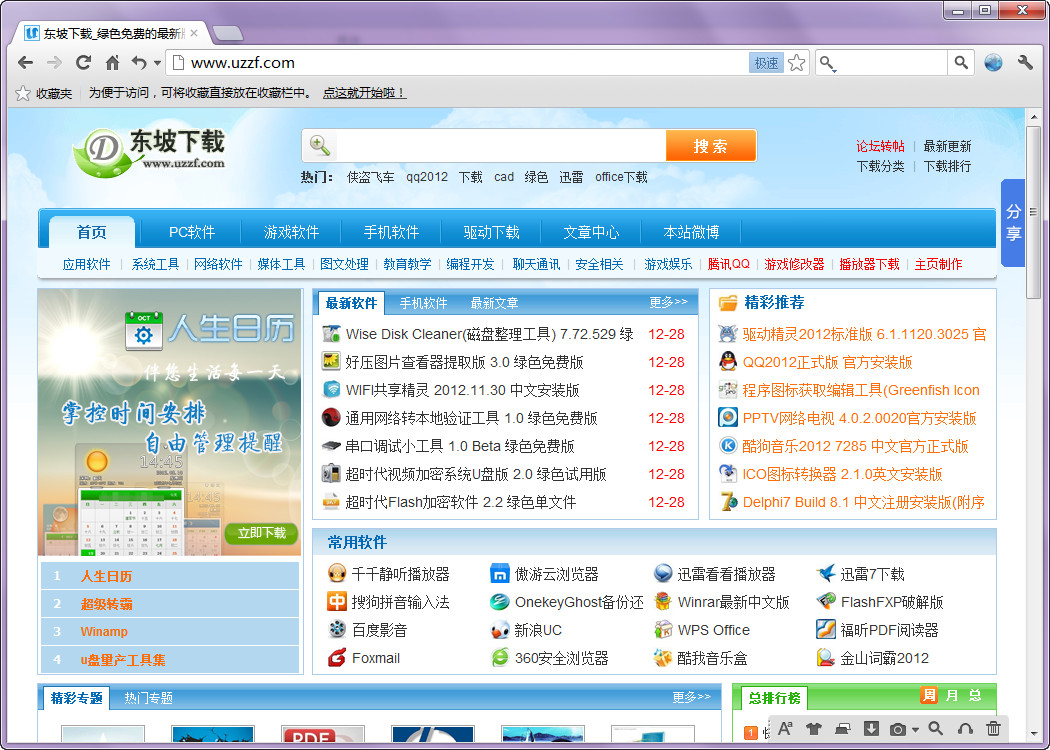The width and height of the screenshot is (1050, 750).
Task: Click the vertical scrollbar up arrow
Action: click(x=1033, y=116)
